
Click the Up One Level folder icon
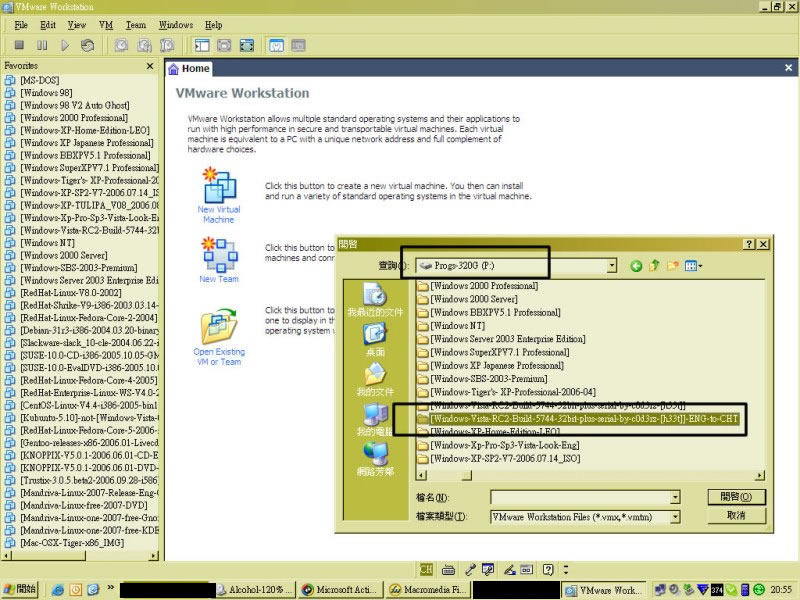click(x=654, y=265)
